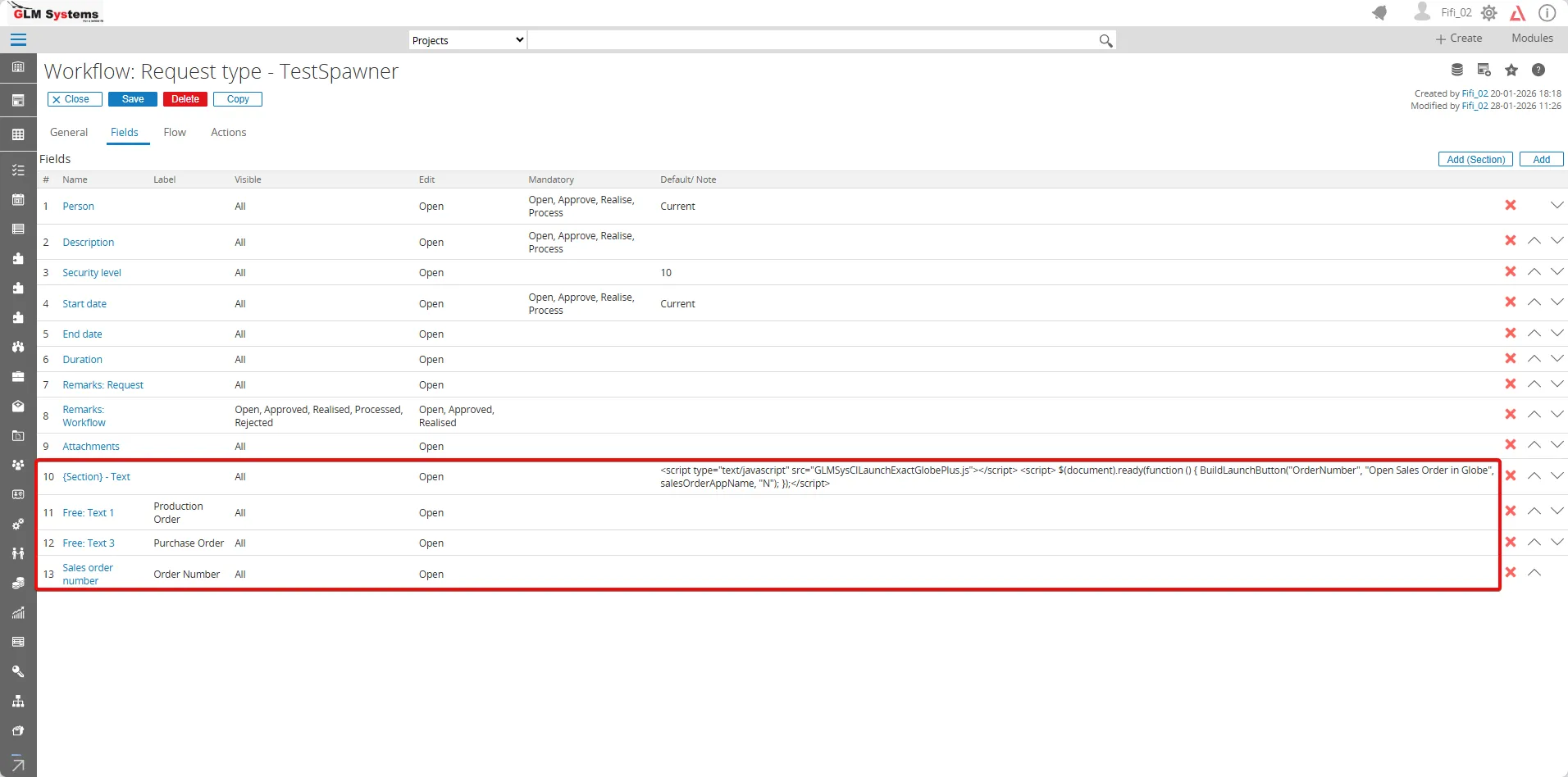Click Add (Section) button
Screen dimensions: 1568x777
point(1475,160)
